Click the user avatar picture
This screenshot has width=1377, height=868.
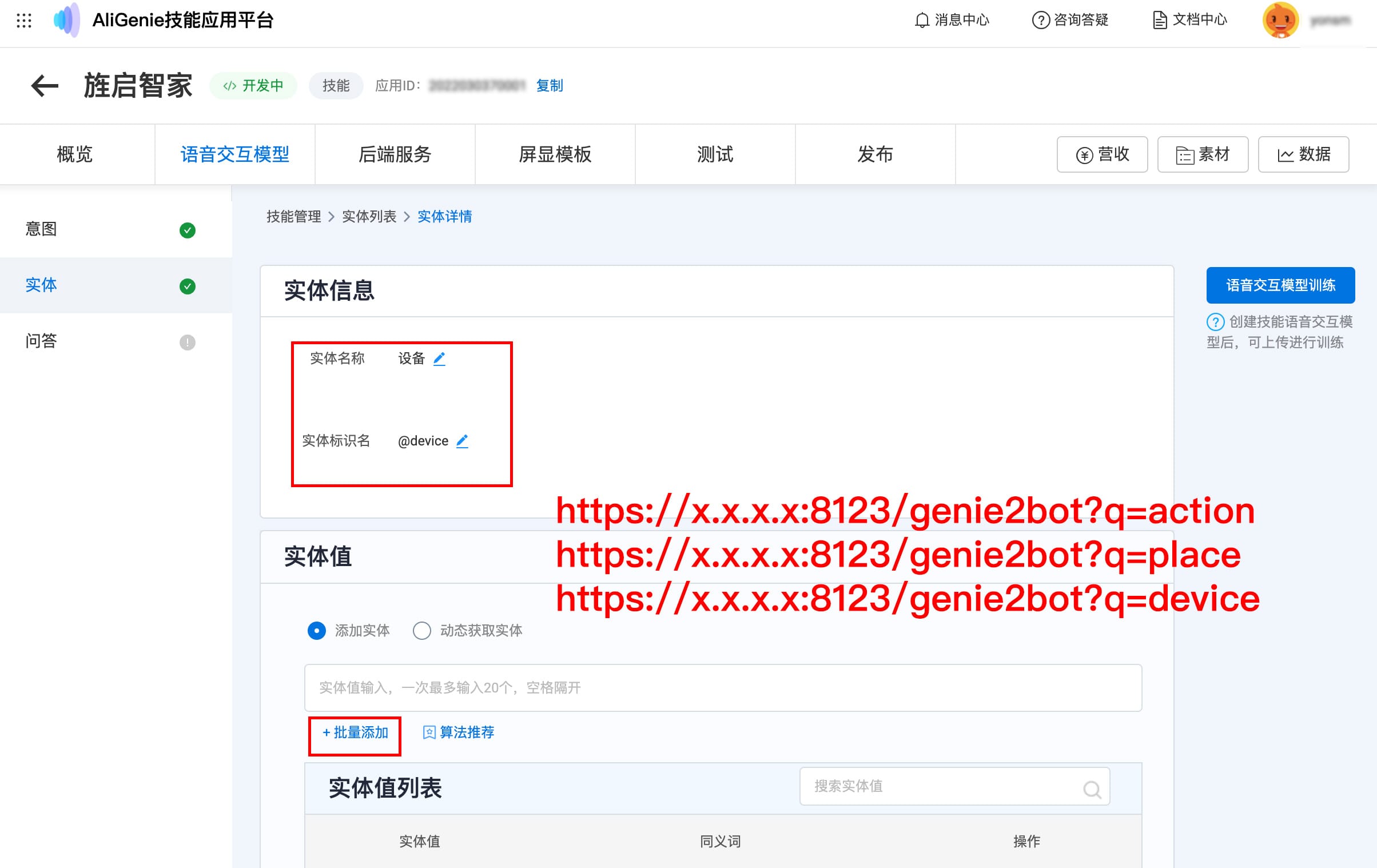pos(1280,20)
